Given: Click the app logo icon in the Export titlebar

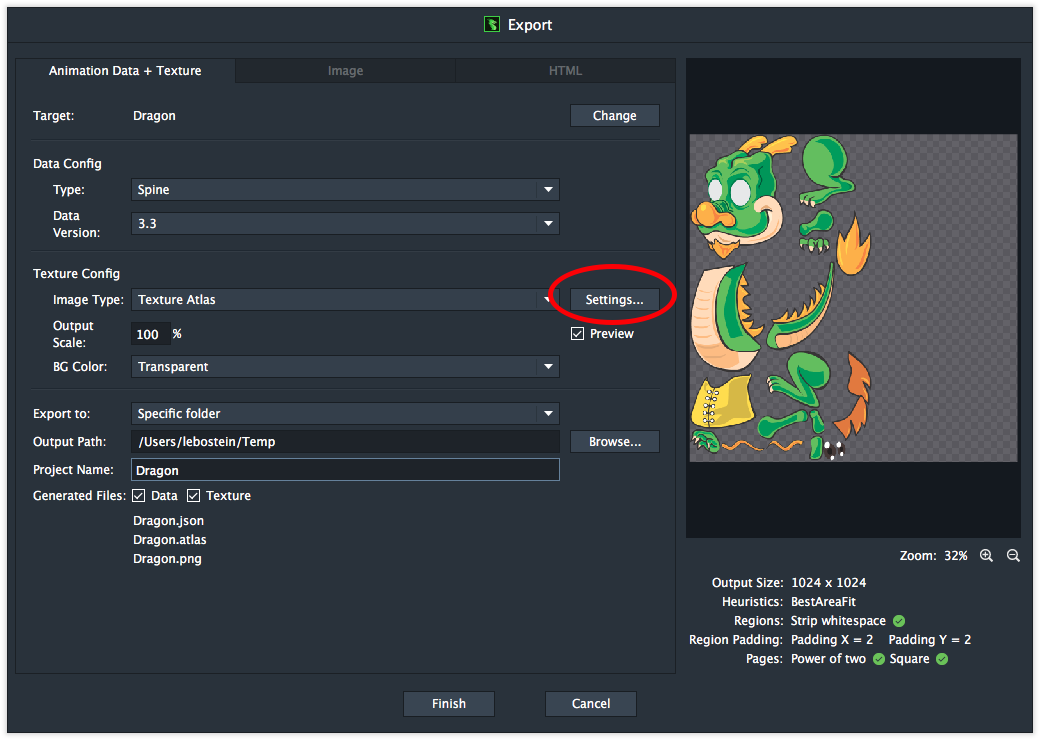Looking at the screenshot, I should pyautogui.click(x=491, y=24).
